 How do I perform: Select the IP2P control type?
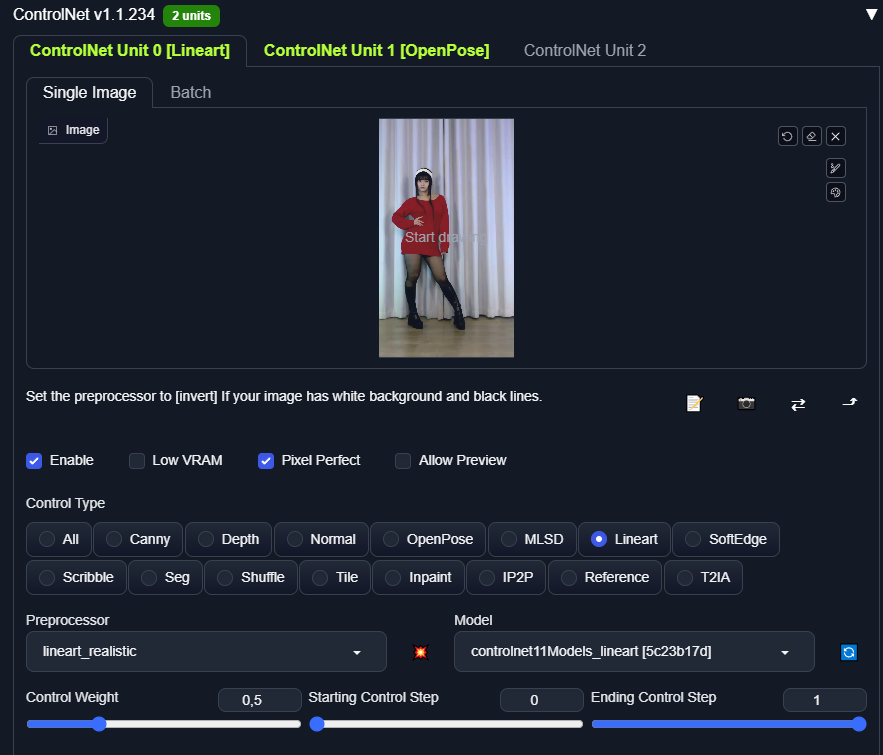(x=506, y=577)
